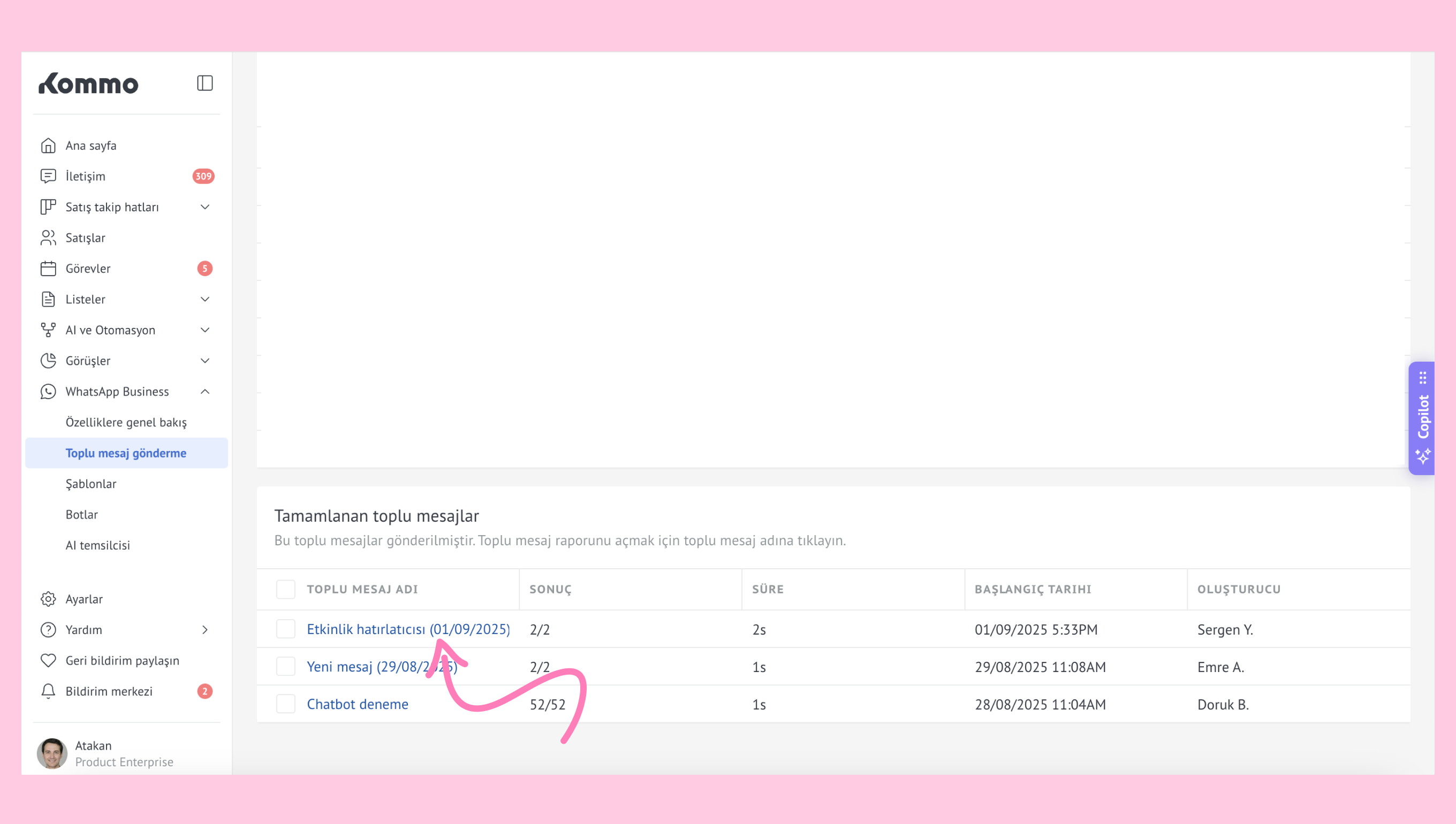Go to Şablonlar submenu item
The width and height of the screenshot is (1456, 824).
90,484
